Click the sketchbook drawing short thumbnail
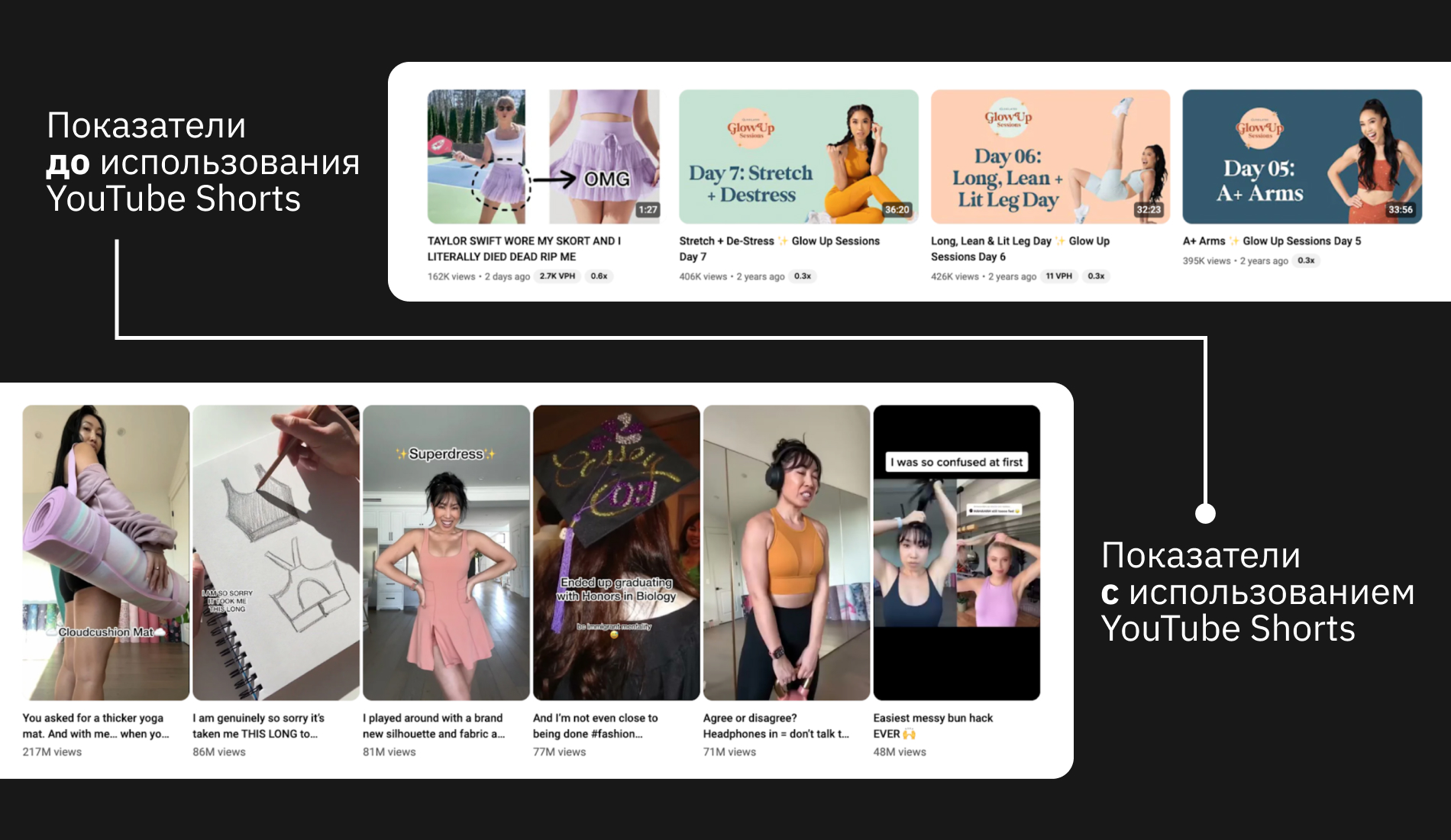 (x=276, y=552)
